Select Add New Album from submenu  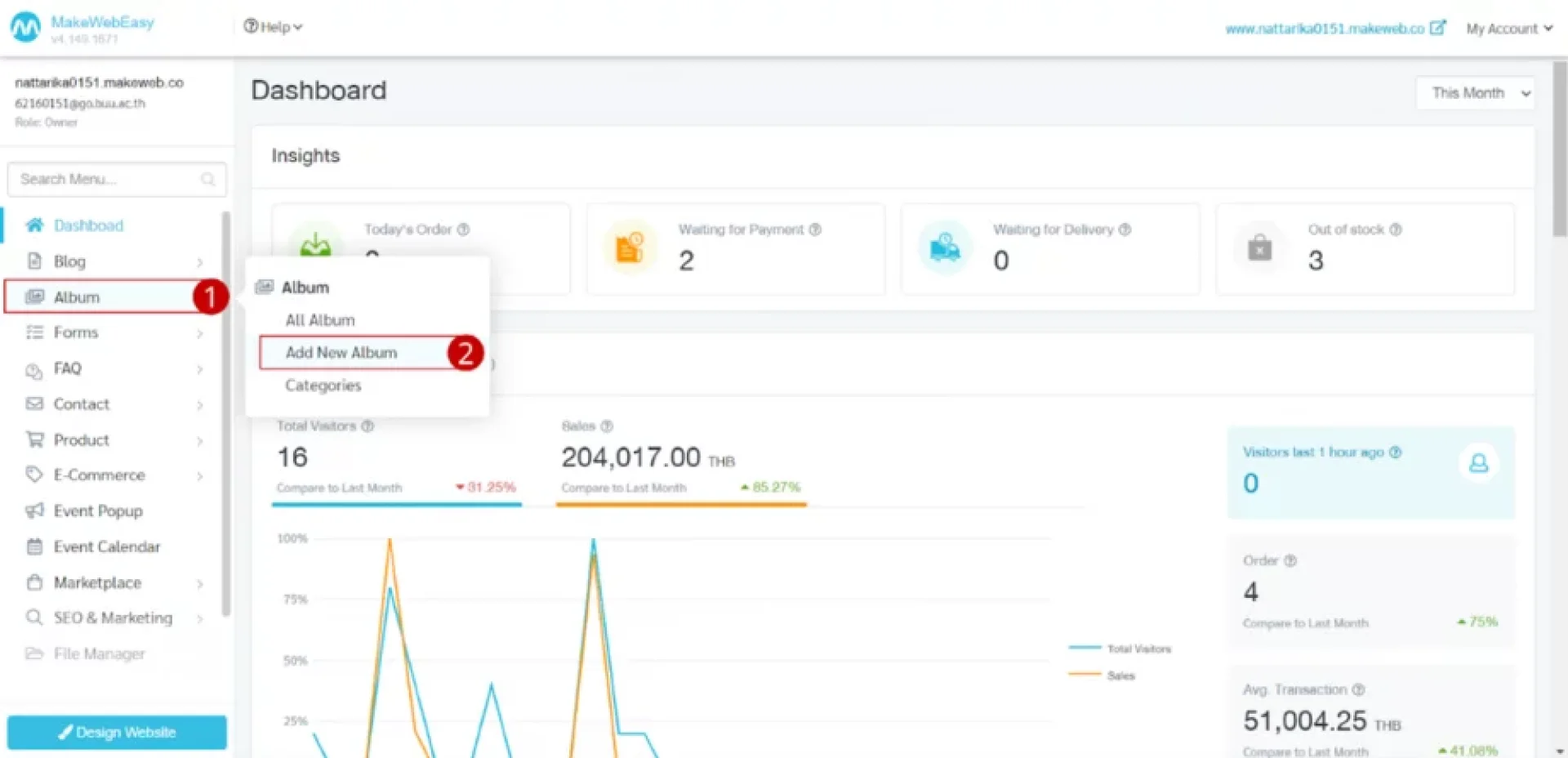coord(341,353)
